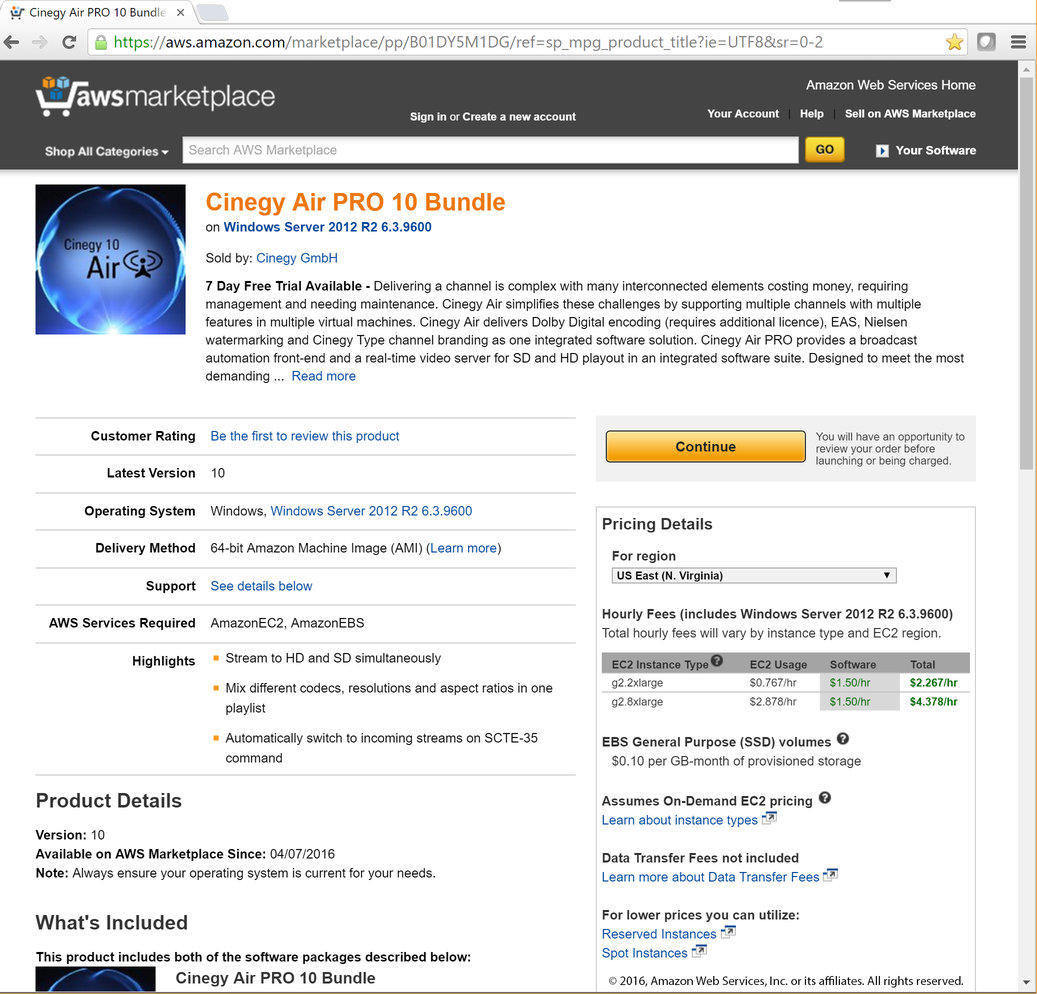The image size is (1037, 994).
Task: Click the Search AWS Marketplace field
Action: coord(490,150)
